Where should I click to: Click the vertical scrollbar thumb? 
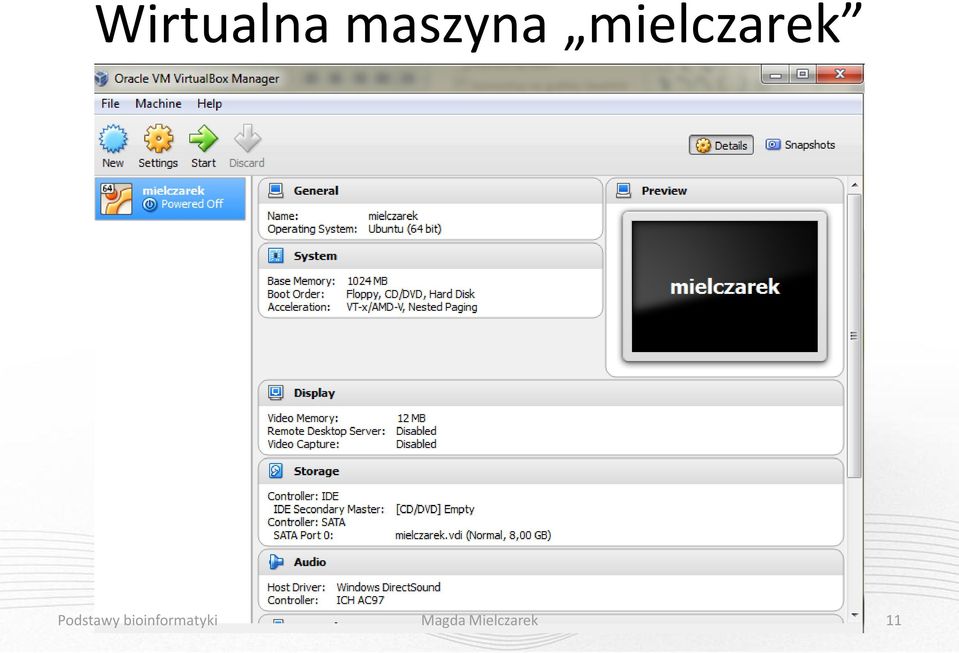click(854, 336)
